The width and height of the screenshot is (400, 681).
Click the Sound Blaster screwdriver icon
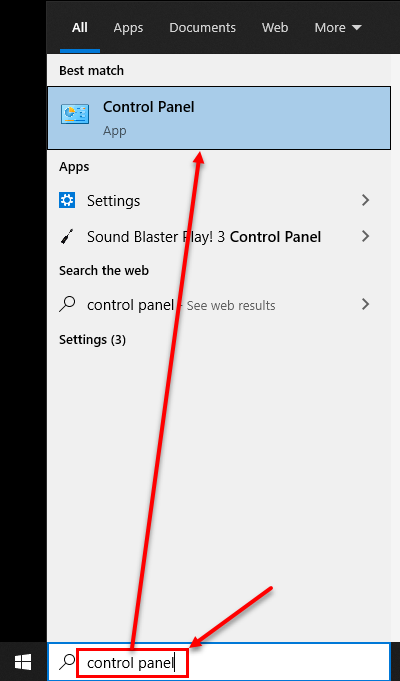pos(67,237)
